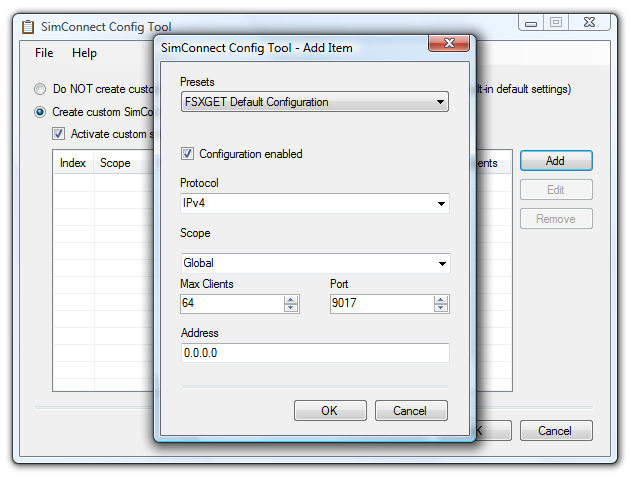
Task: Toggle the Configuration enabled checkbox
Action: 187,154
